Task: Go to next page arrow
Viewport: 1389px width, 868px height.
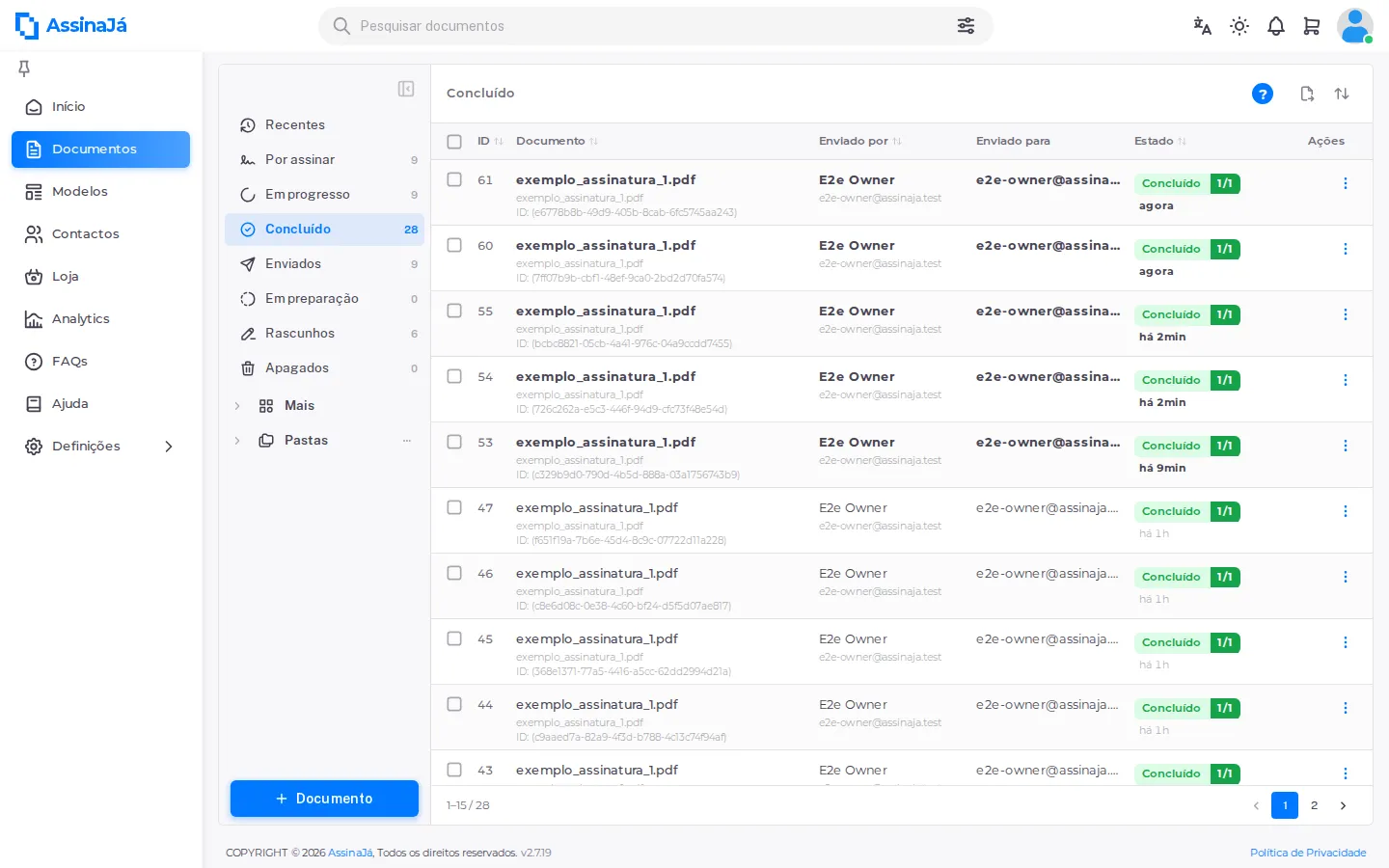Action: (1343, 805)
